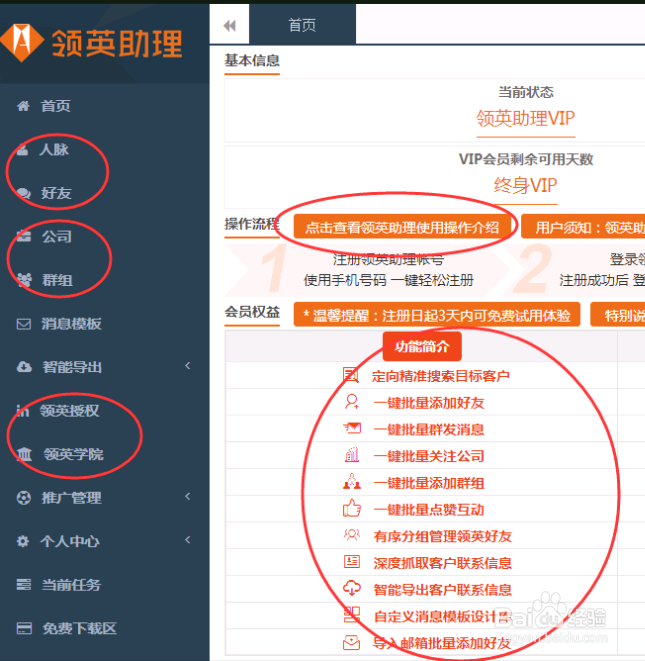Click the inbox icon for 导入邮箱批量添加好友

click(x=352, y=642)
